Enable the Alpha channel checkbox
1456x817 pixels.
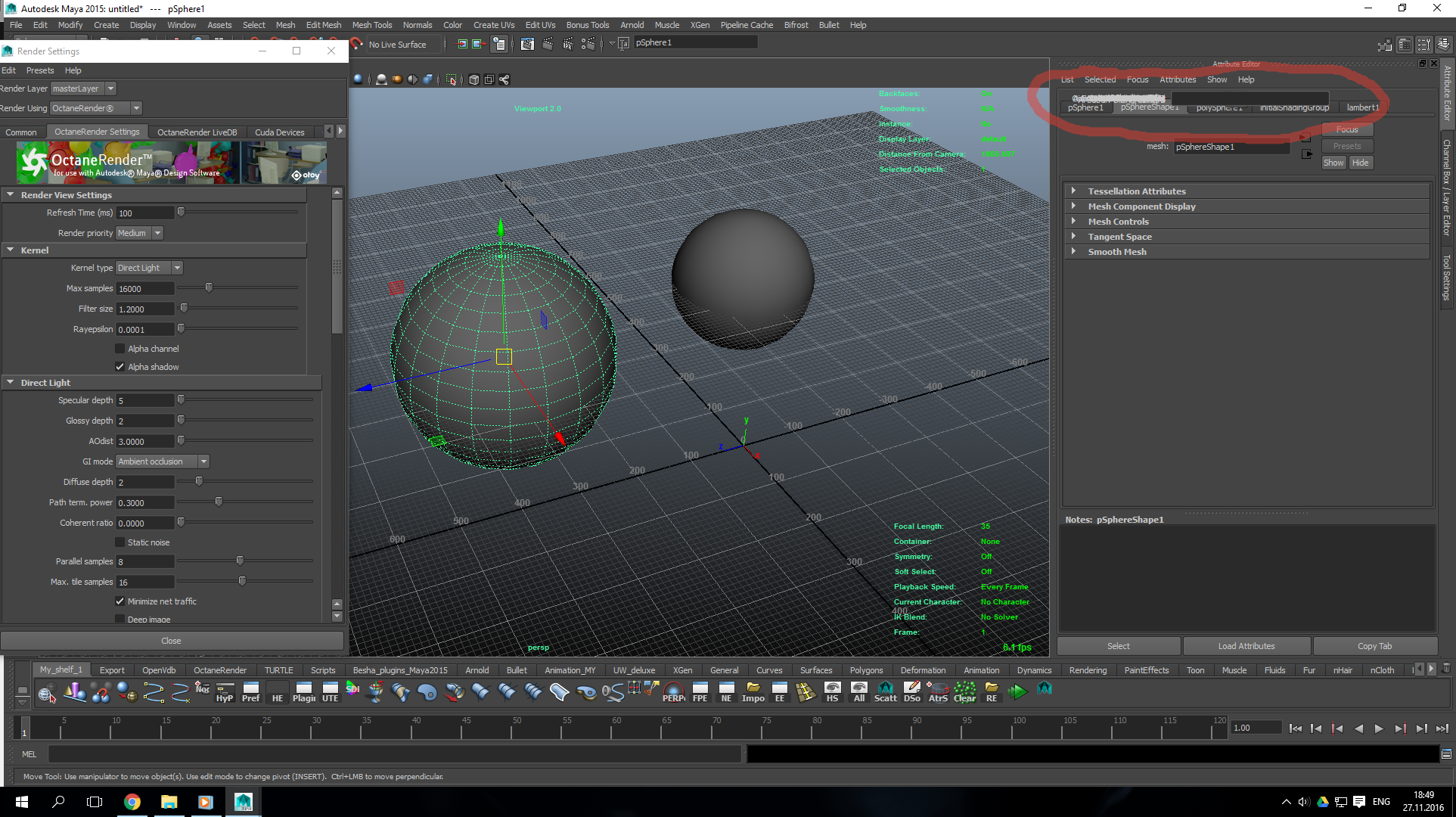coord(120,349)
